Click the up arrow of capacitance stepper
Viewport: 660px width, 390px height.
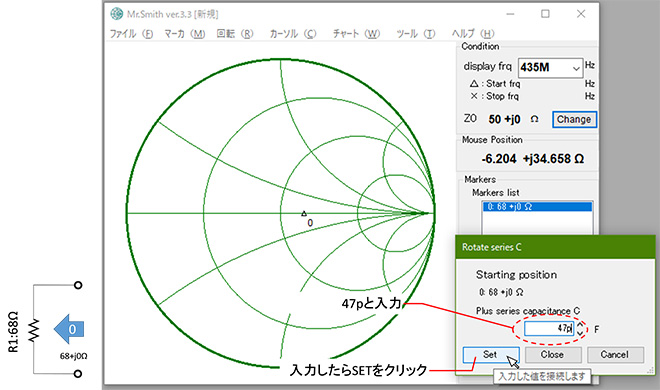(580, 325)
